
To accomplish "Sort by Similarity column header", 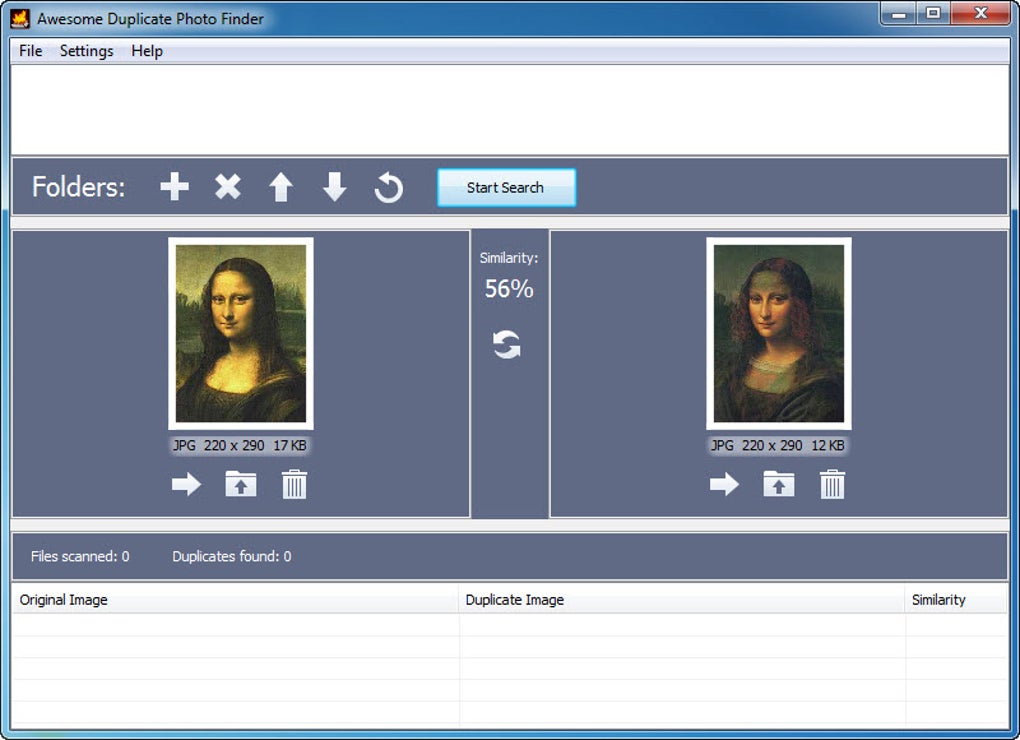I will pos(956,600).
